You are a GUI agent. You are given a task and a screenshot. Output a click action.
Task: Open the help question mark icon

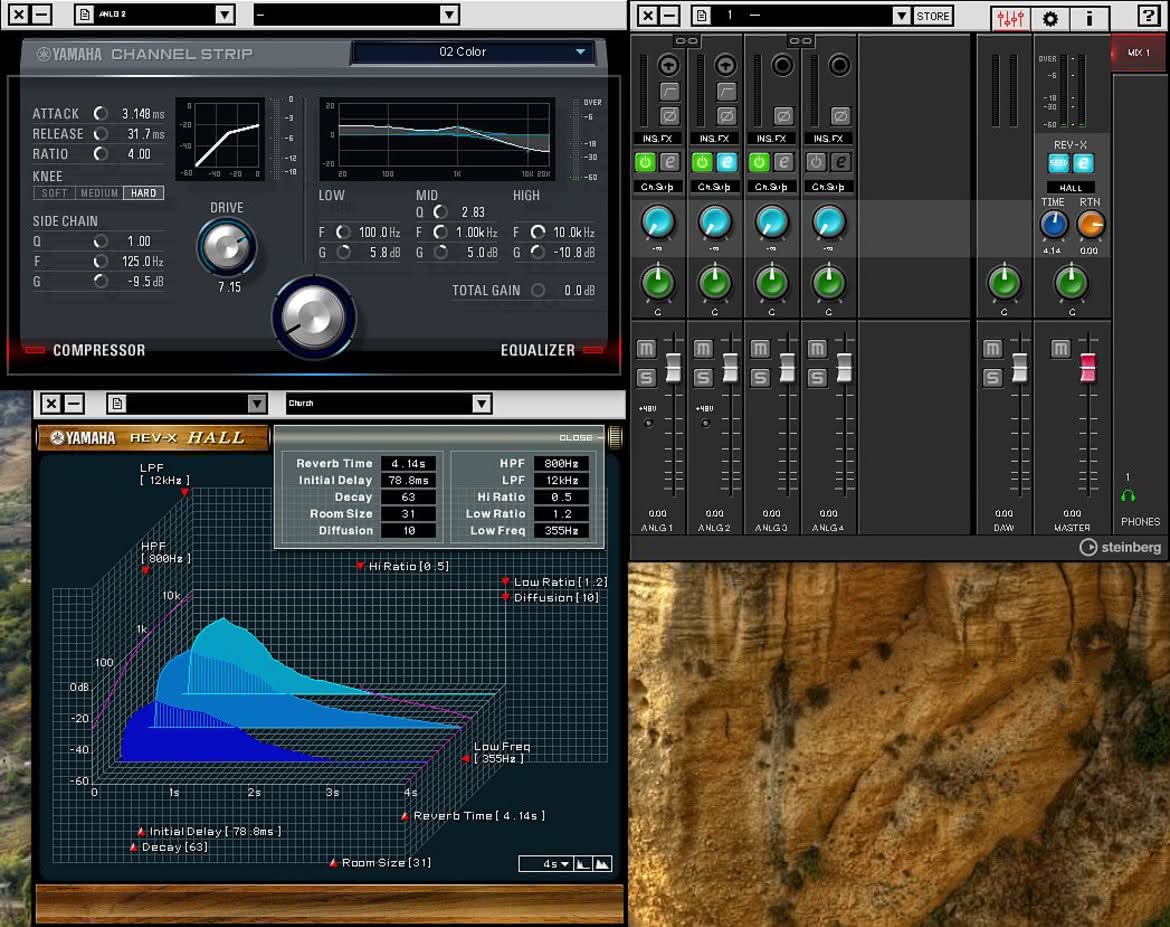1149,16
